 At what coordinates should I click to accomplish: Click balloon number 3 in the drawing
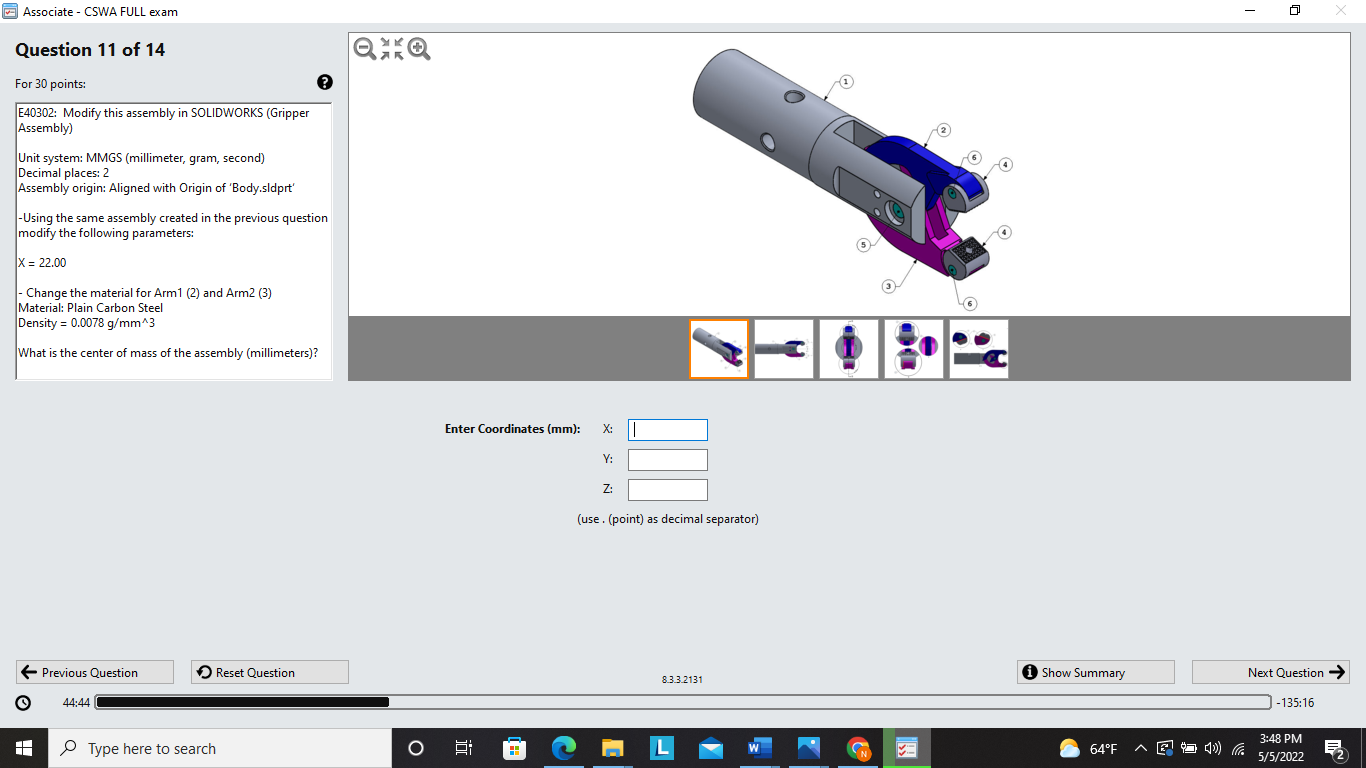tap(887, 287)
